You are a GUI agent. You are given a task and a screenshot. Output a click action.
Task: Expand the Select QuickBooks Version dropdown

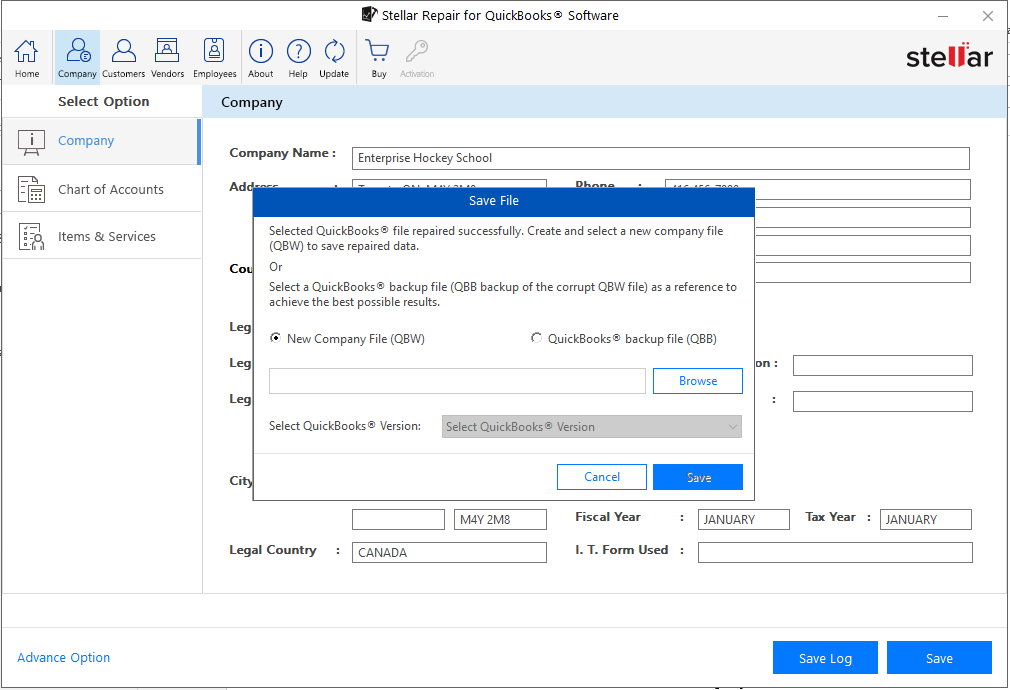[x=591, y=426]
